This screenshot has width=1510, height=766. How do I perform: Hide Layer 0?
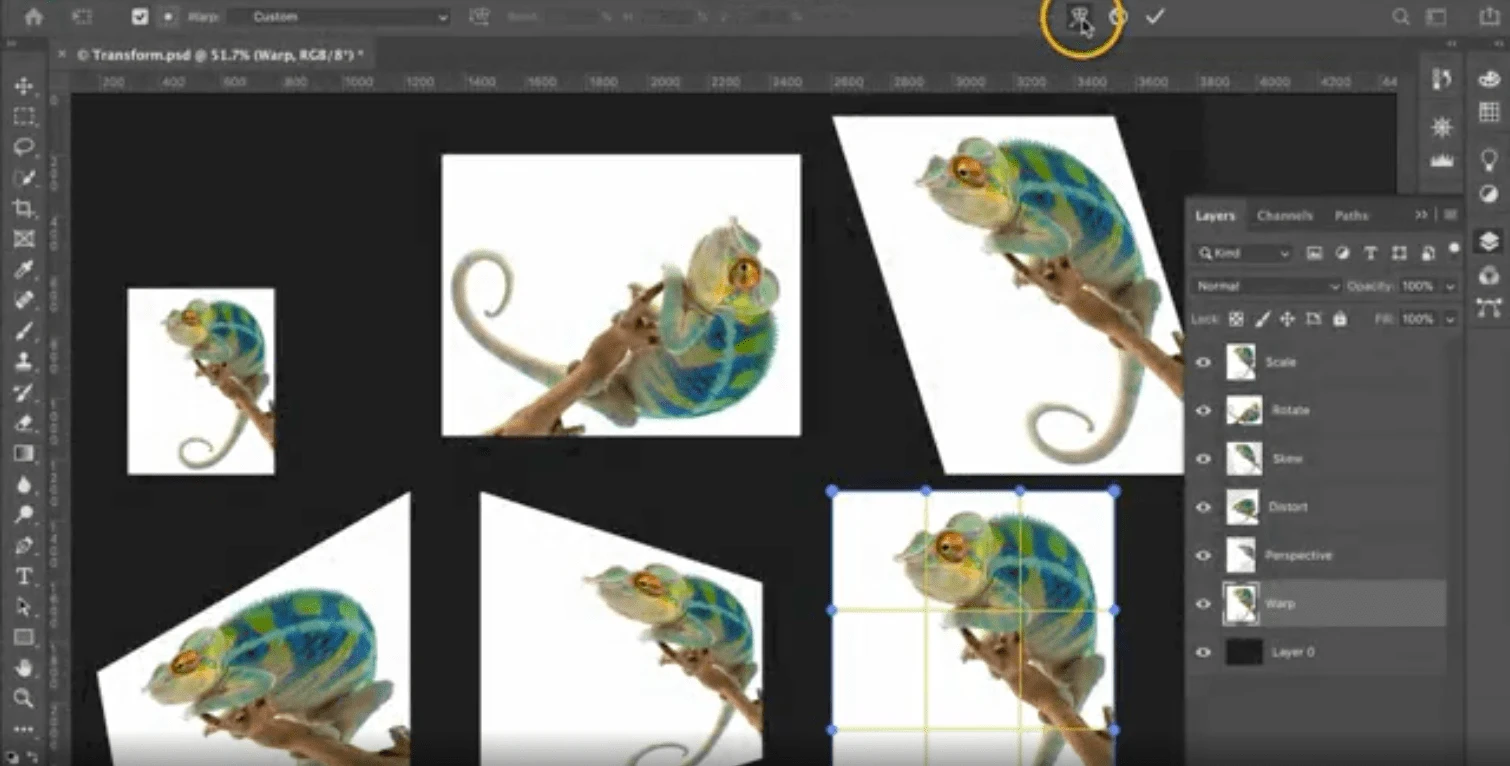click(1203, 652)
